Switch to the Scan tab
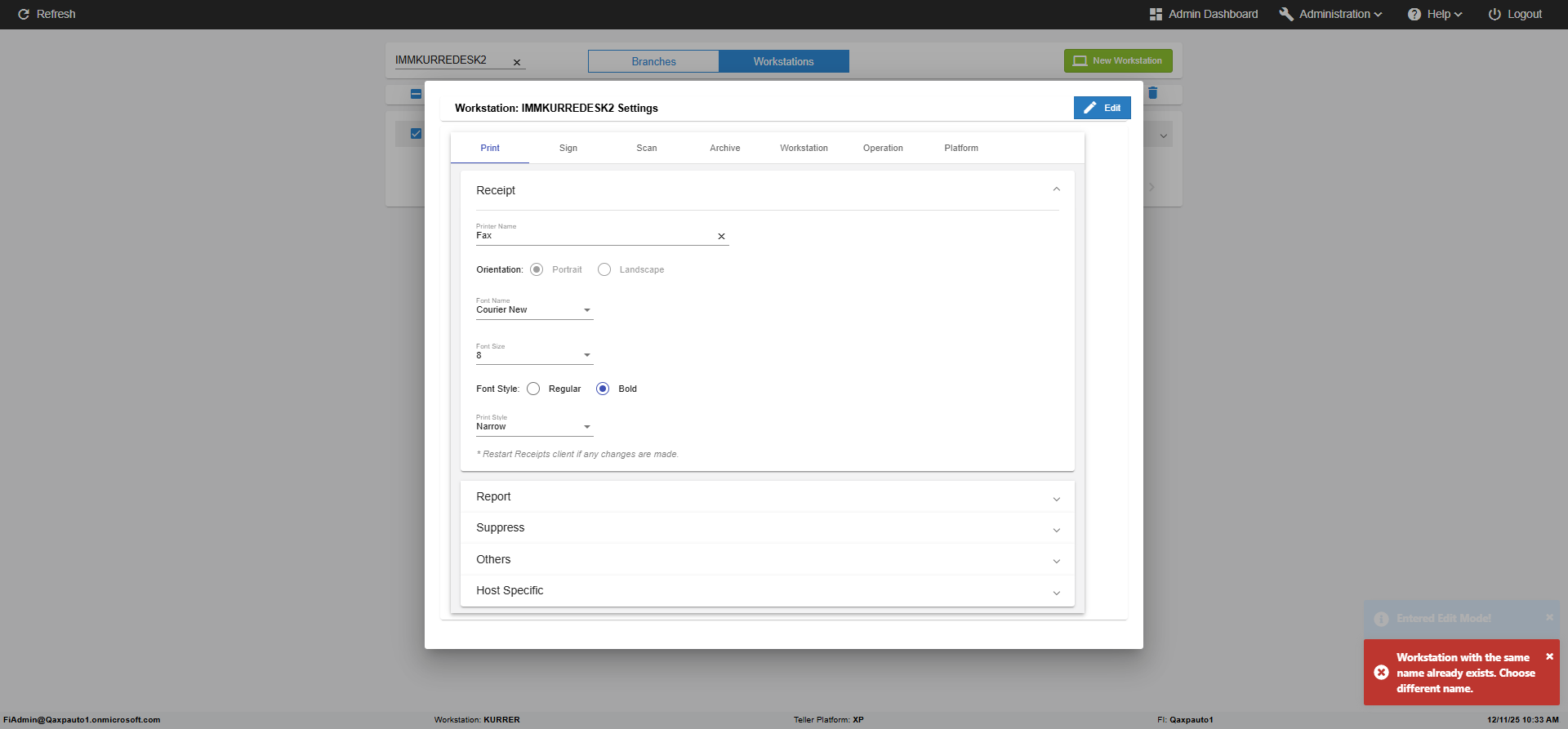 click(647, 148)
